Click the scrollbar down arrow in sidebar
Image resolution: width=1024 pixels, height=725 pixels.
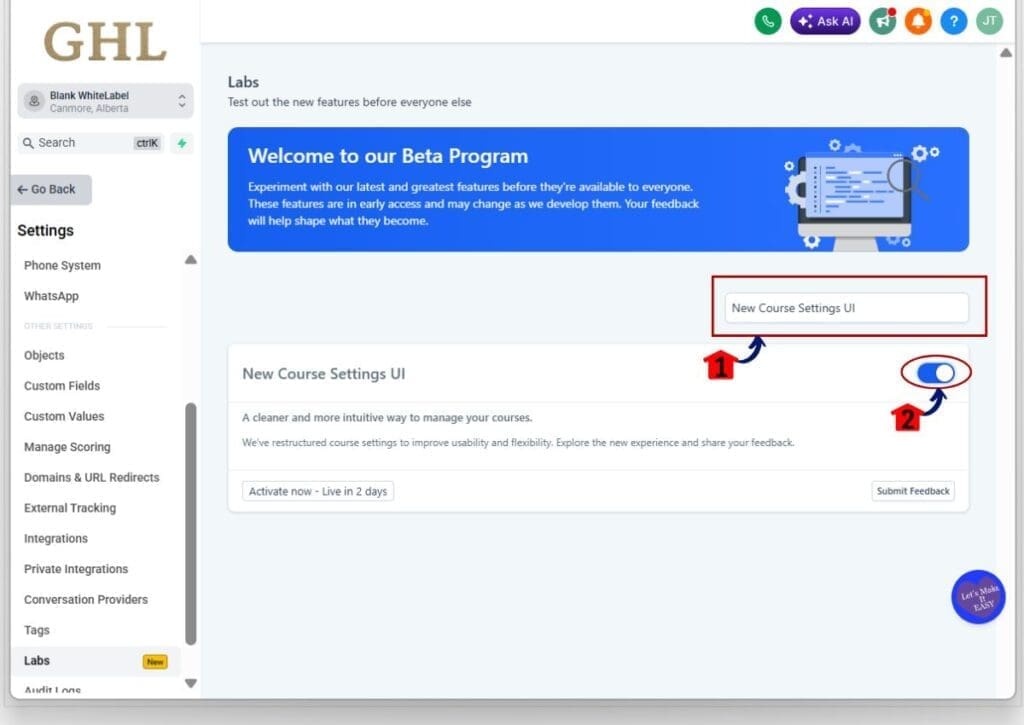[190, 684]
